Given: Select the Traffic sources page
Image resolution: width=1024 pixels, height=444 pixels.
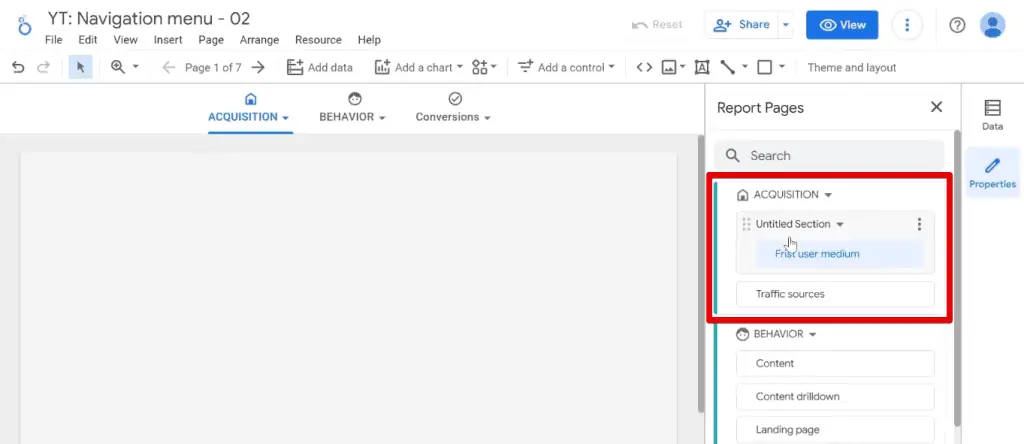Looking at the screenshot, I should (835, 294).
